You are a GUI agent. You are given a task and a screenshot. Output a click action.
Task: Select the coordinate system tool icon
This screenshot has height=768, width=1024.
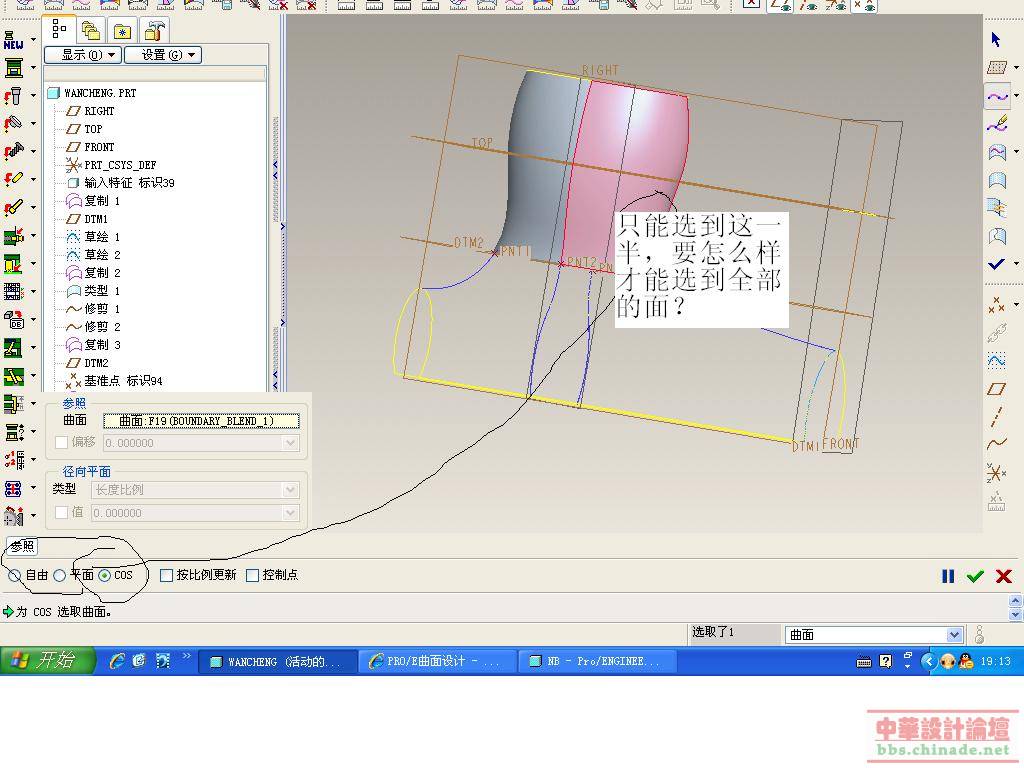(x=996, y=473)
